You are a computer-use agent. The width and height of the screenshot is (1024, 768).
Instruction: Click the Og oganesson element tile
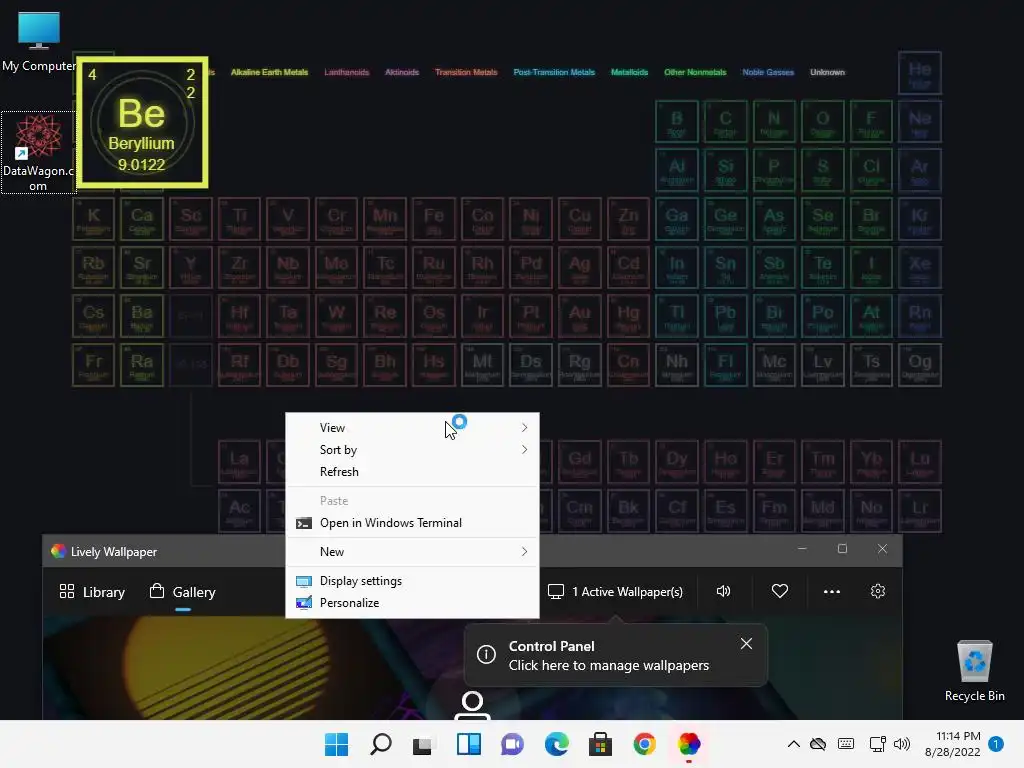pos(920,365)
